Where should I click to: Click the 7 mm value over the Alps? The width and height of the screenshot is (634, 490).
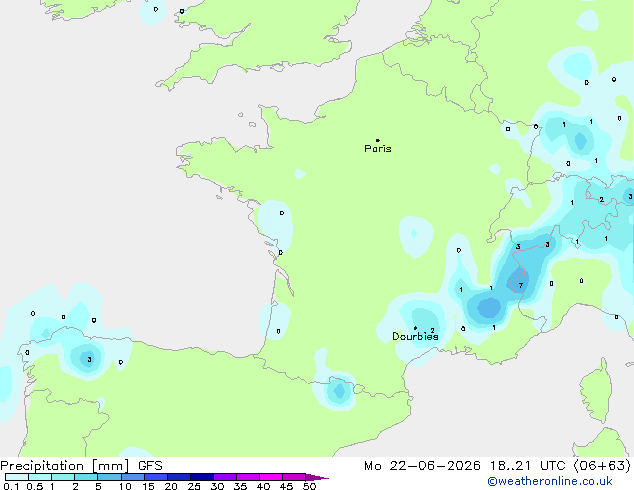[x=521, y=285]
